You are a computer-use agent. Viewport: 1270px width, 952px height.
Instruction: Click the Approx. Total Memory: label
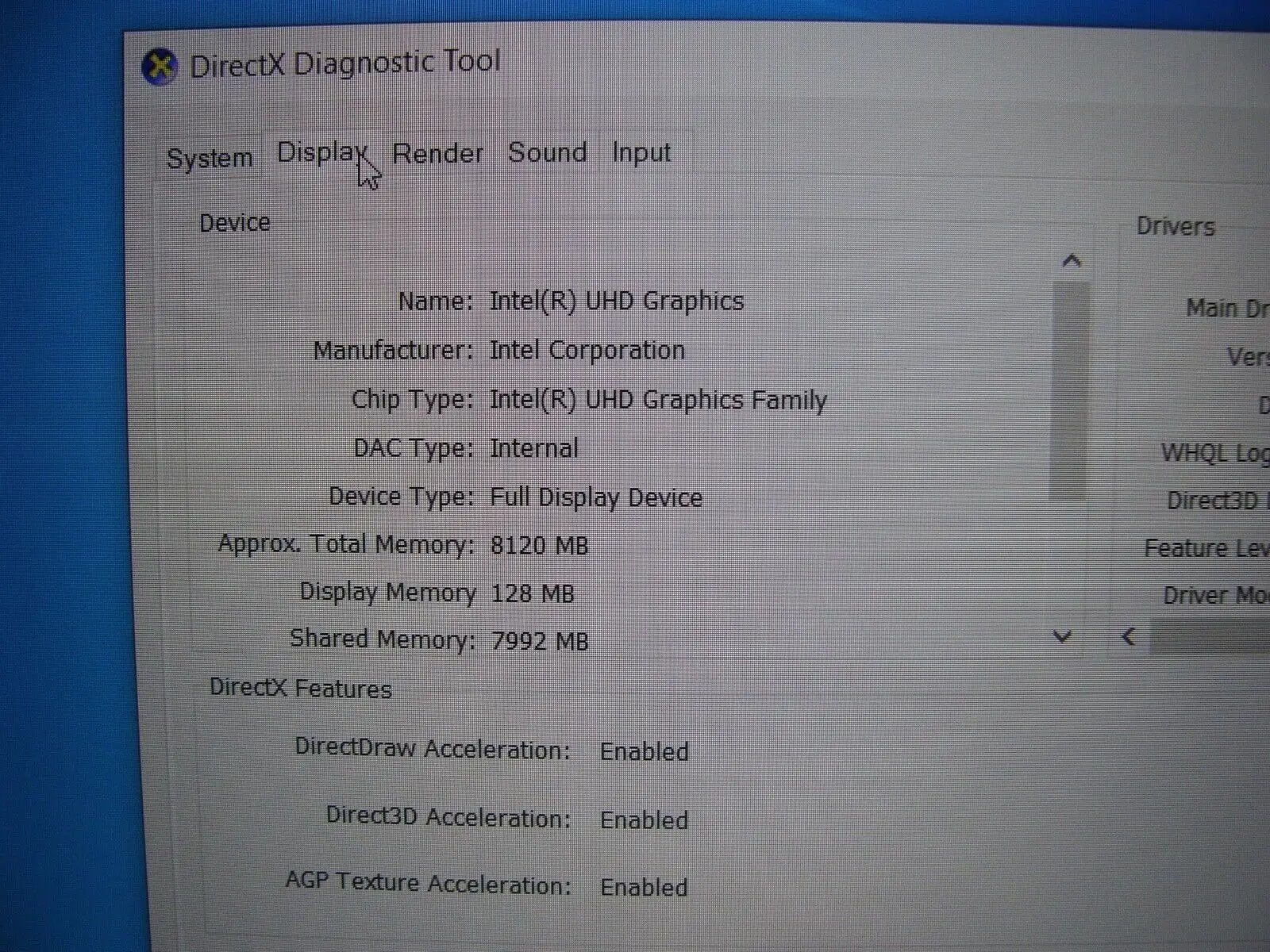pos(346,545)
